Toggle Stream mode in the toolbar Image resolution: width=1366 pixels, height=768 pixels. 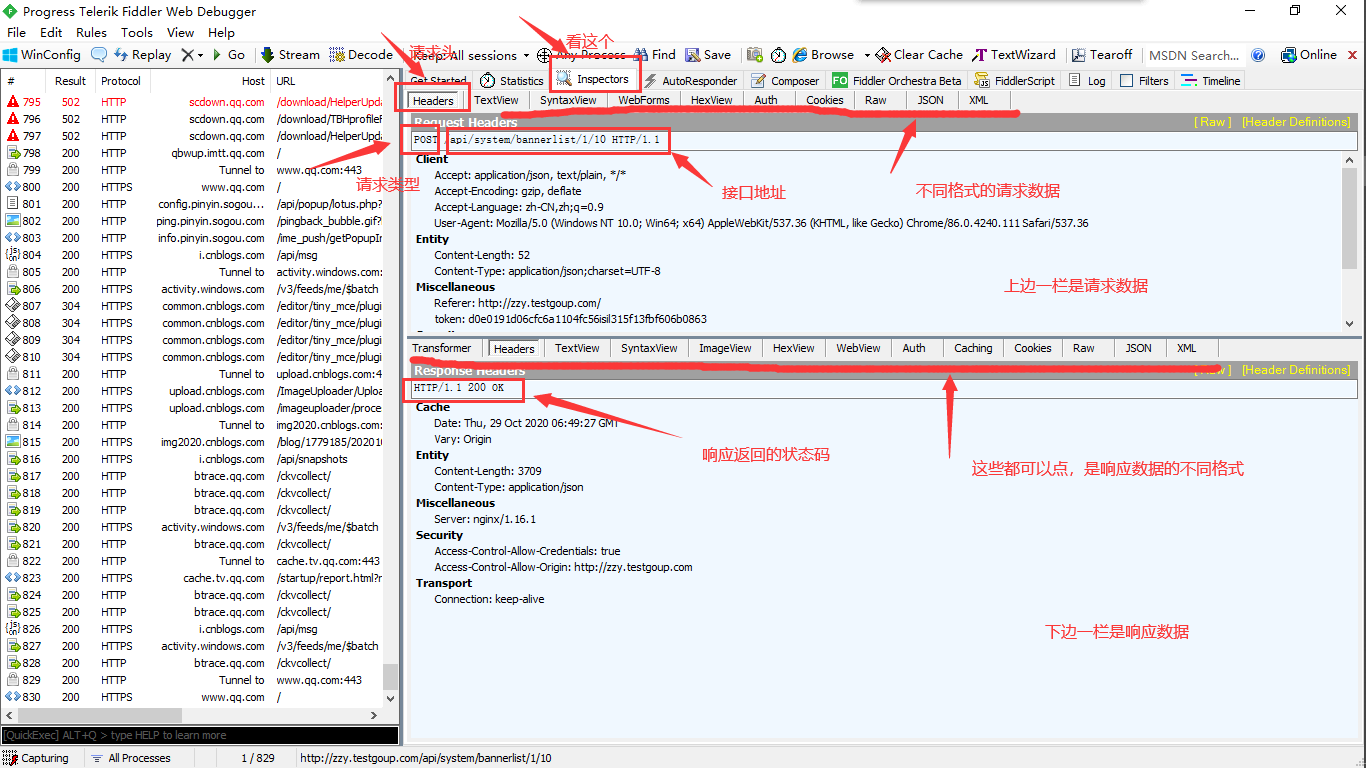pos(291,55)
